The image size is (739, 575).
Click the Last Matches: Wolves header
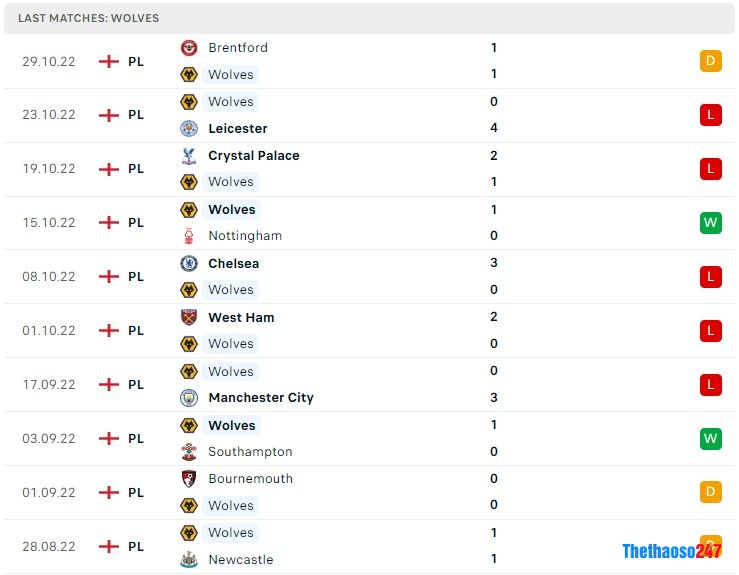pyautogui.click(x=88, y=18)
